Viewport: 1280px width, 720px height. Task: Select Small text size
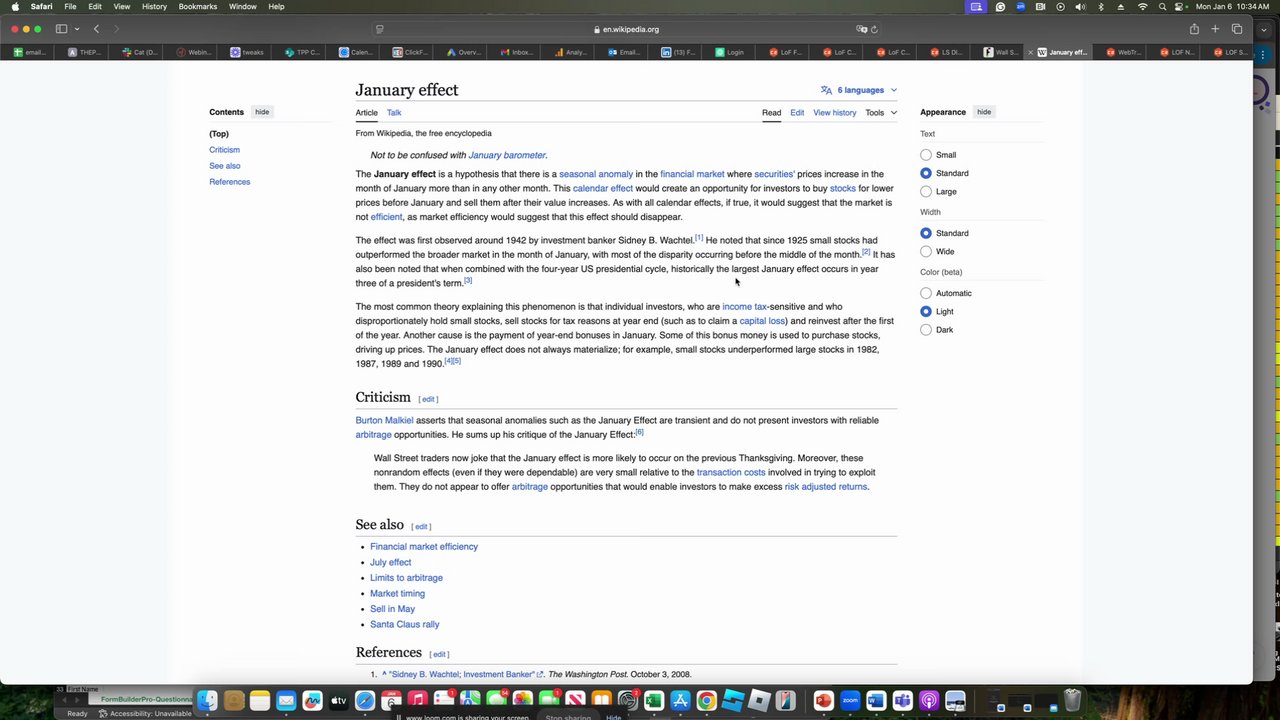pos(926,155)
